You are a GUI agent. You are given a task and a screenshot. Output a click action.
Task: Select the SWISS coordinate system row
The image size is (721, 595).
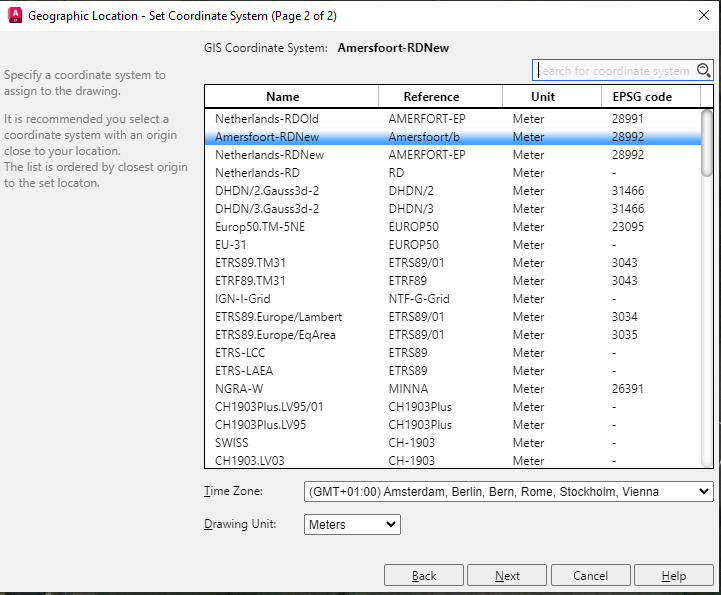pyautogui.click(x=232, y=443)
